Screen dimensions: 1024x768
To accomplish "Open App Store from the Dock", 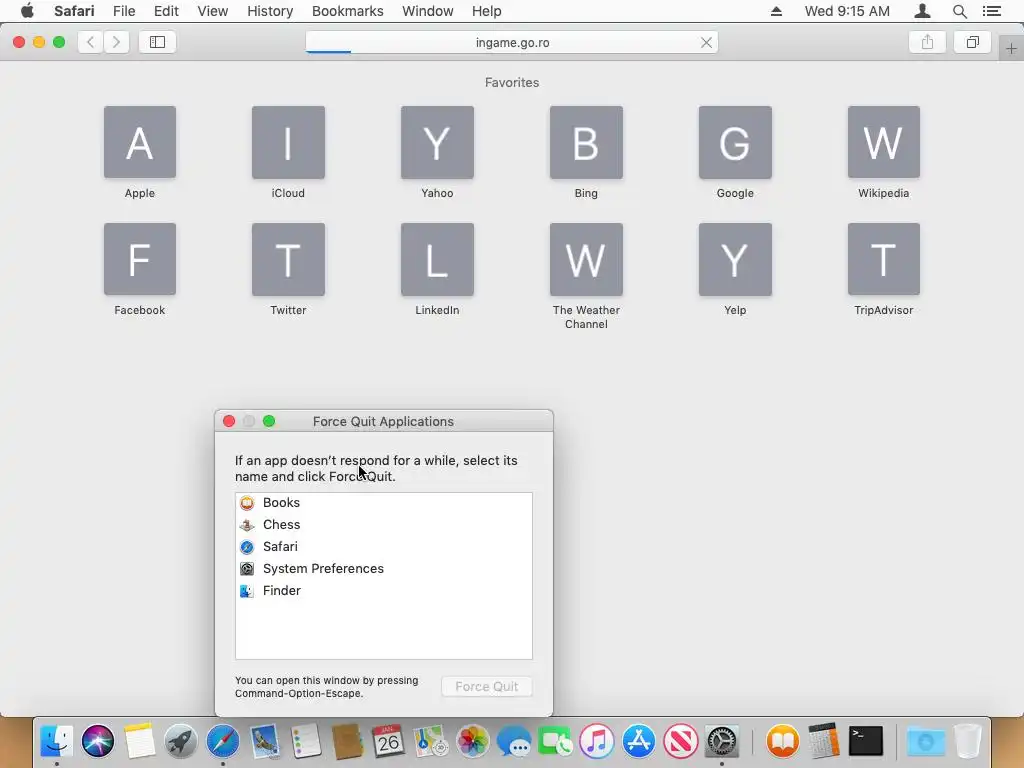I will pyautogui.click(x=638, y=741).
